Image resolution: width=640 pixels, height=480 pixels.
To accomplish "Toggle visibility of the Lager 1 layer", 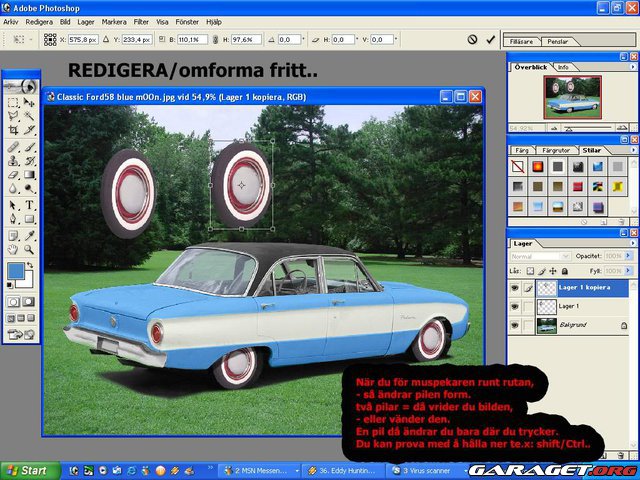I will 515,305.
